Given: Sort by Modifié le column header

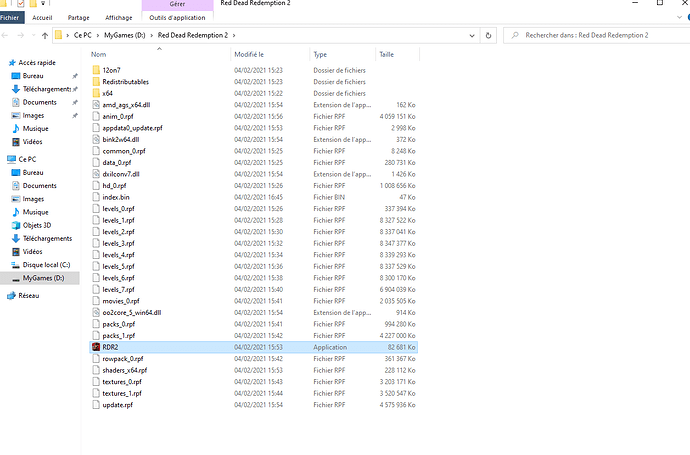Looking at the screenshot, I should [249, 55].
